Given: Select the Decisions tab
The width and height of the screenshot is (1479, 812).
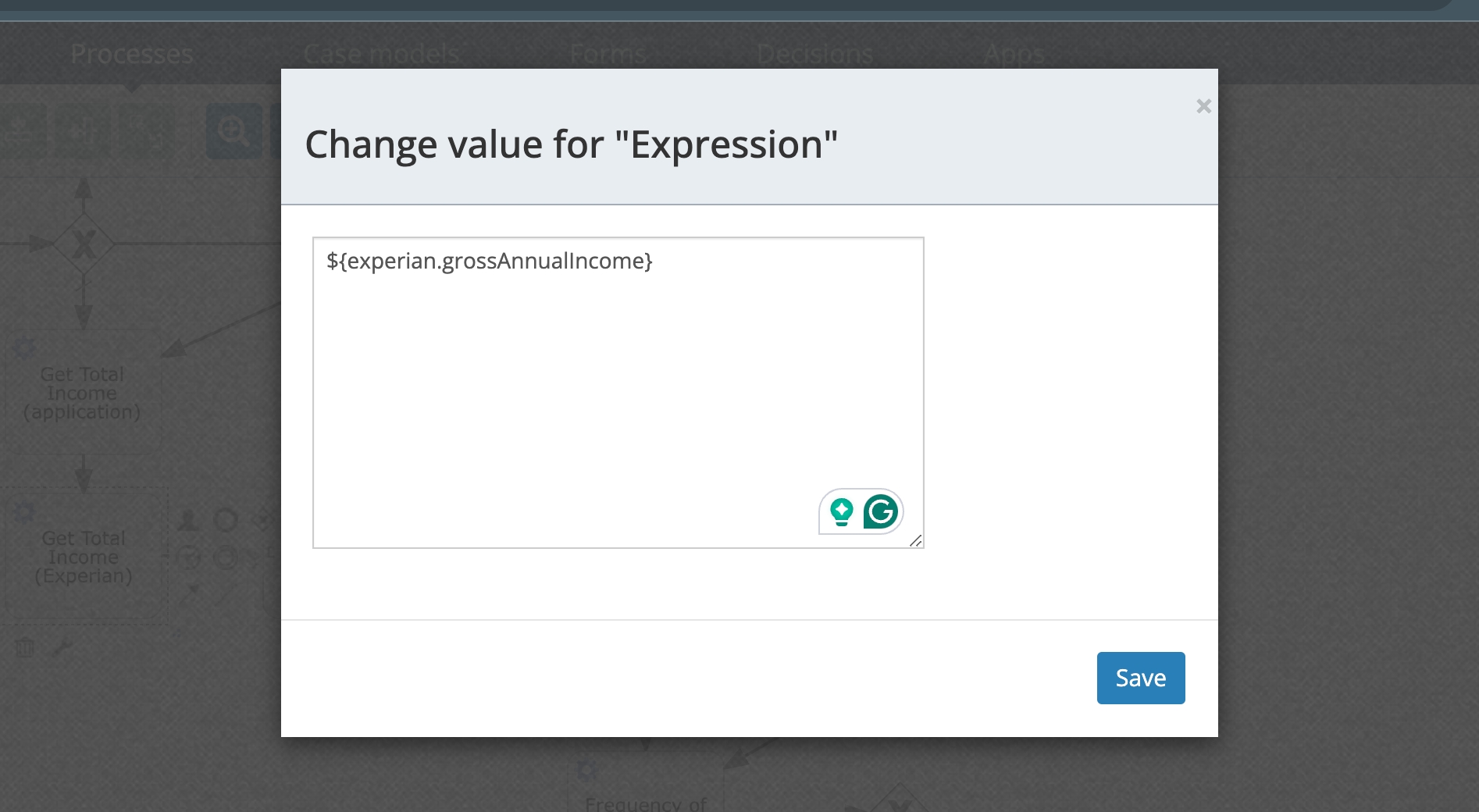Looking at the screenshot, I should coord(814,54).
